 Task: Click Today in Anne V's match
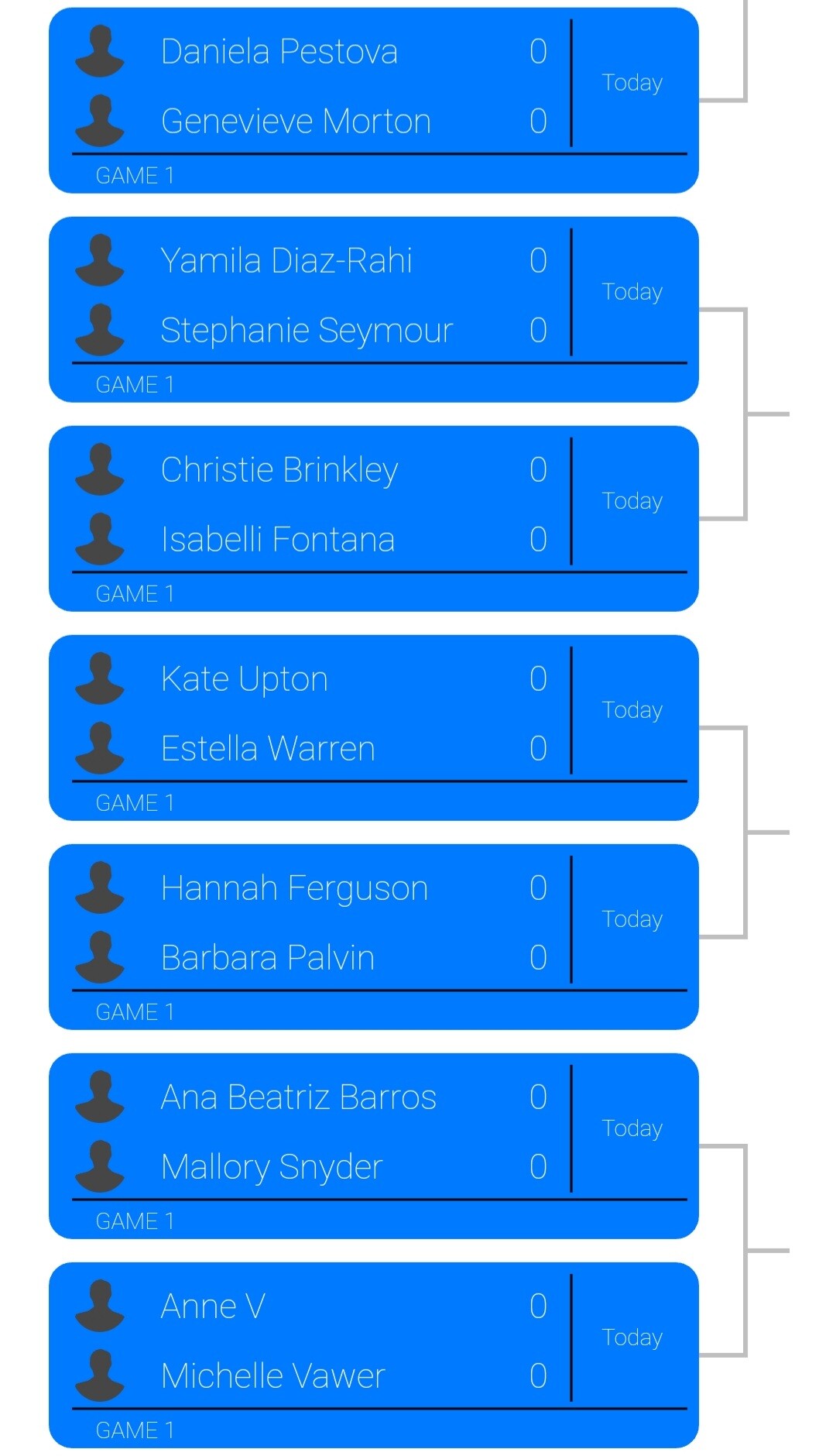coord(632,1338)
